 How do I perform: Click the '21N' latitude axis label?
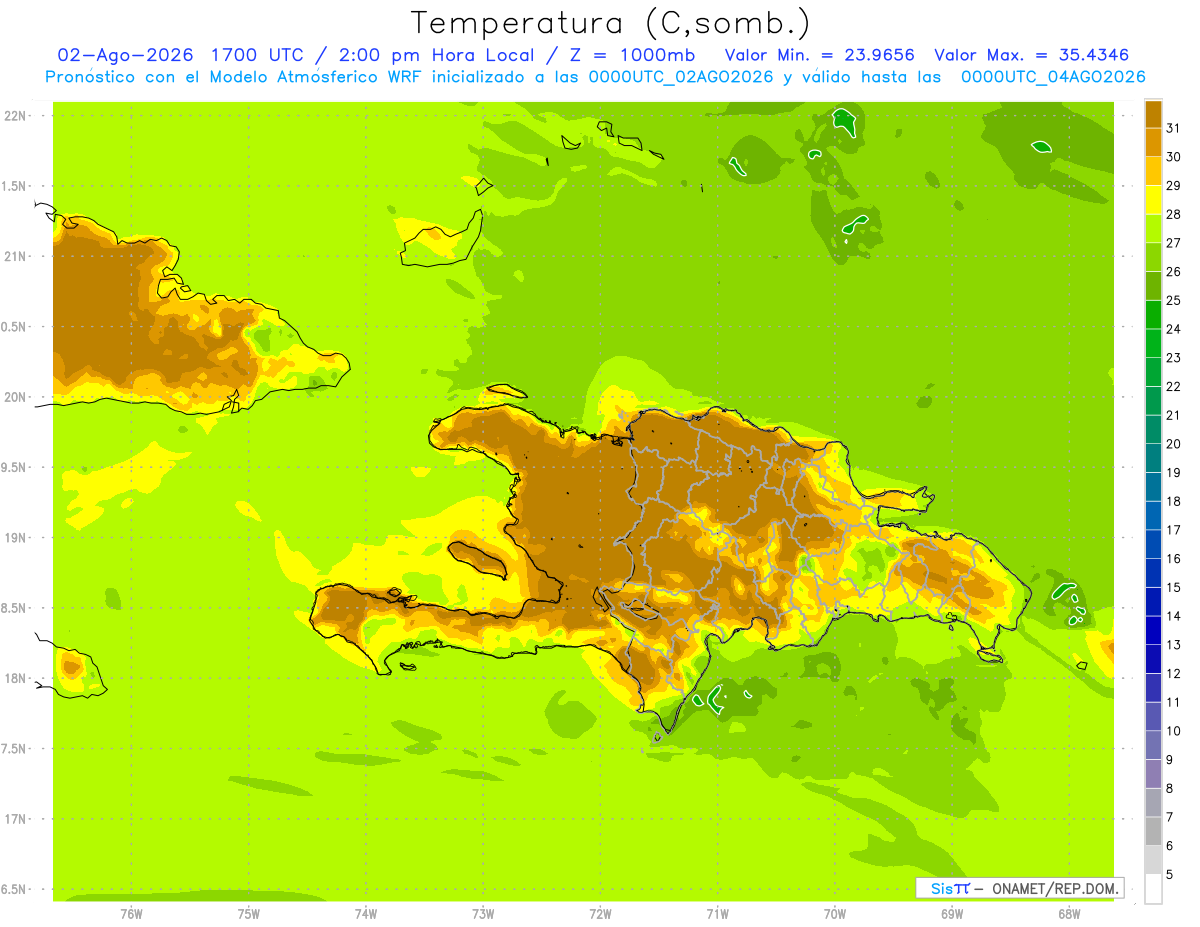point(15,256)
